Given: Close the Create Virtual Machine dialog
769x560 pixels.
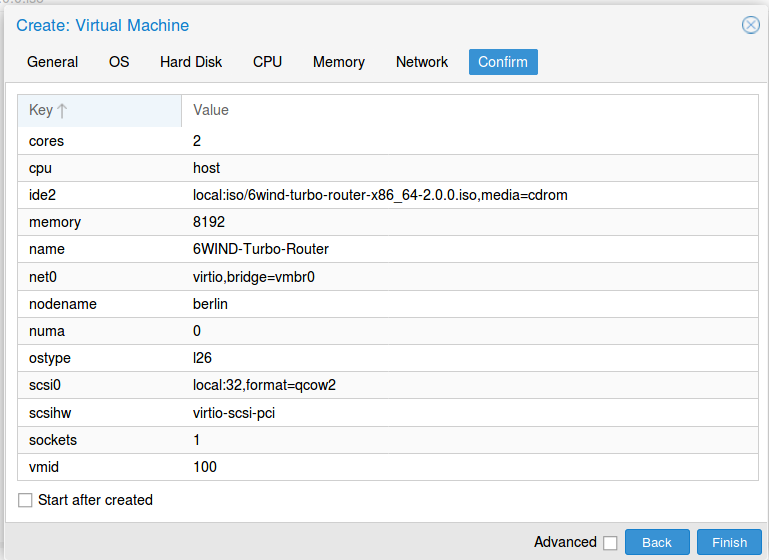Looking at the screenshot, I should [x=750, y=25].
